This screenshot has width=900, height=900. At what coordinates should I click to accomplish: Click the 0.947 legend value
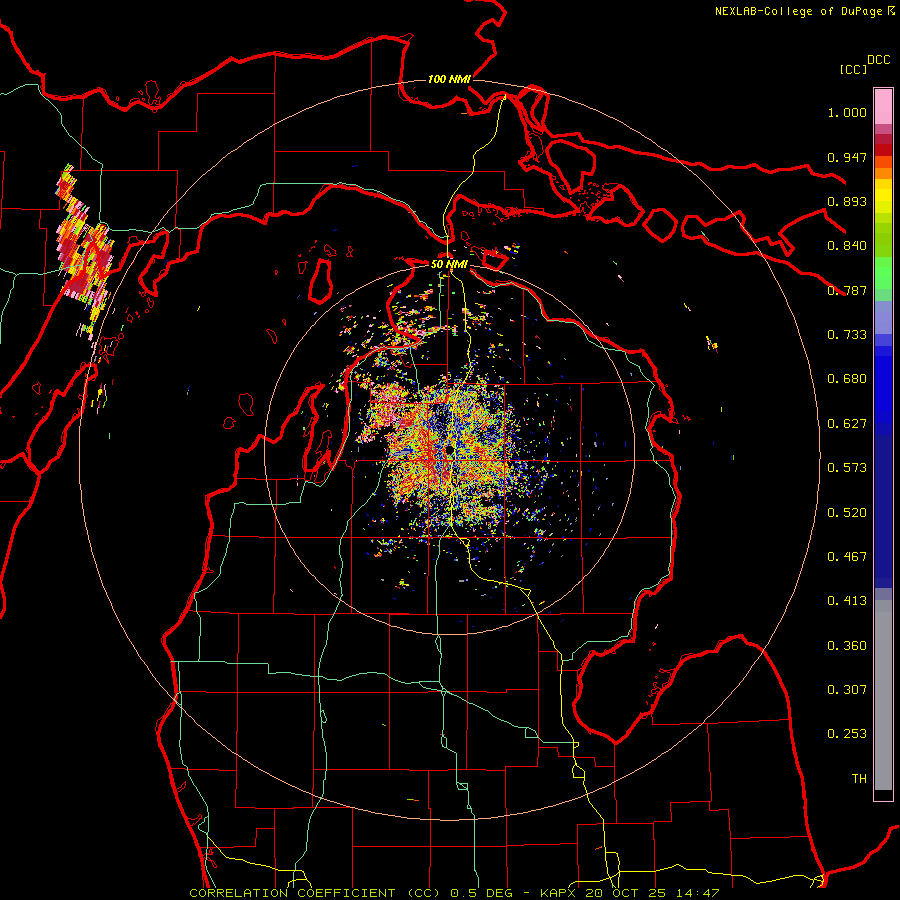click(x=847, y=157)
